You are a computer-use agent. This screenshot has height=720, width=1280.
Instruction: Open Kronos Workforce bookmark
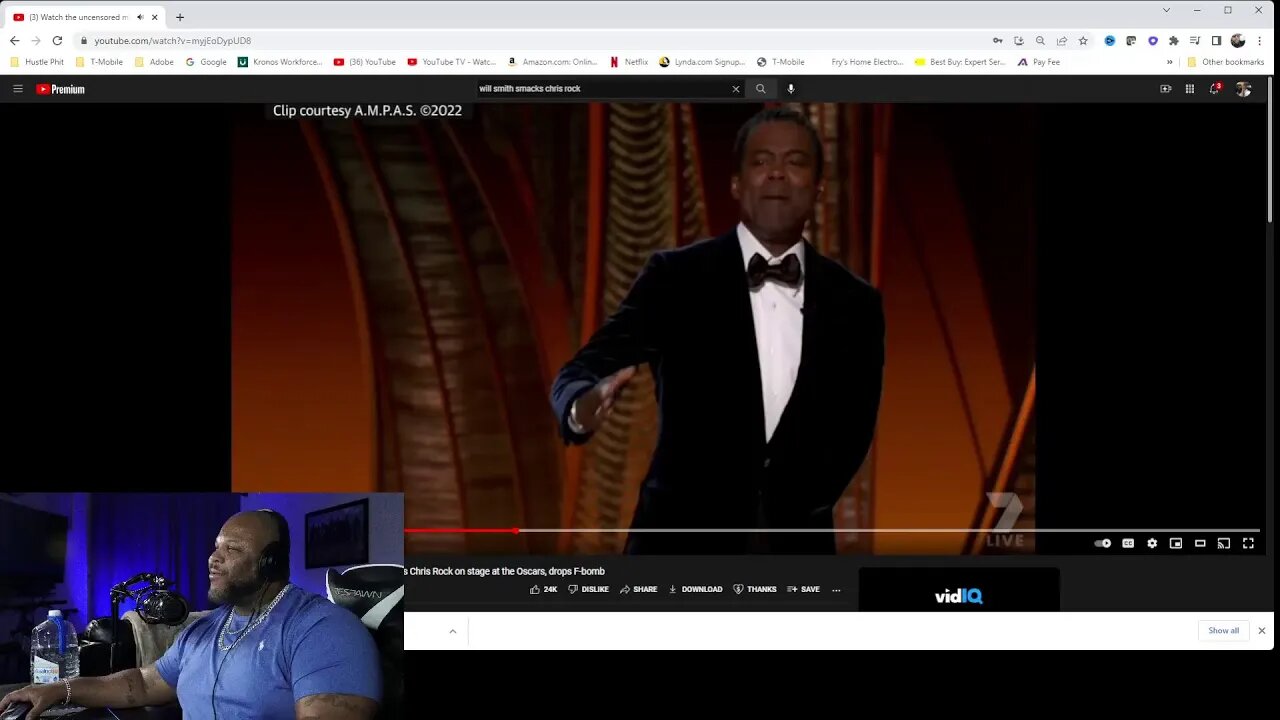281,62
